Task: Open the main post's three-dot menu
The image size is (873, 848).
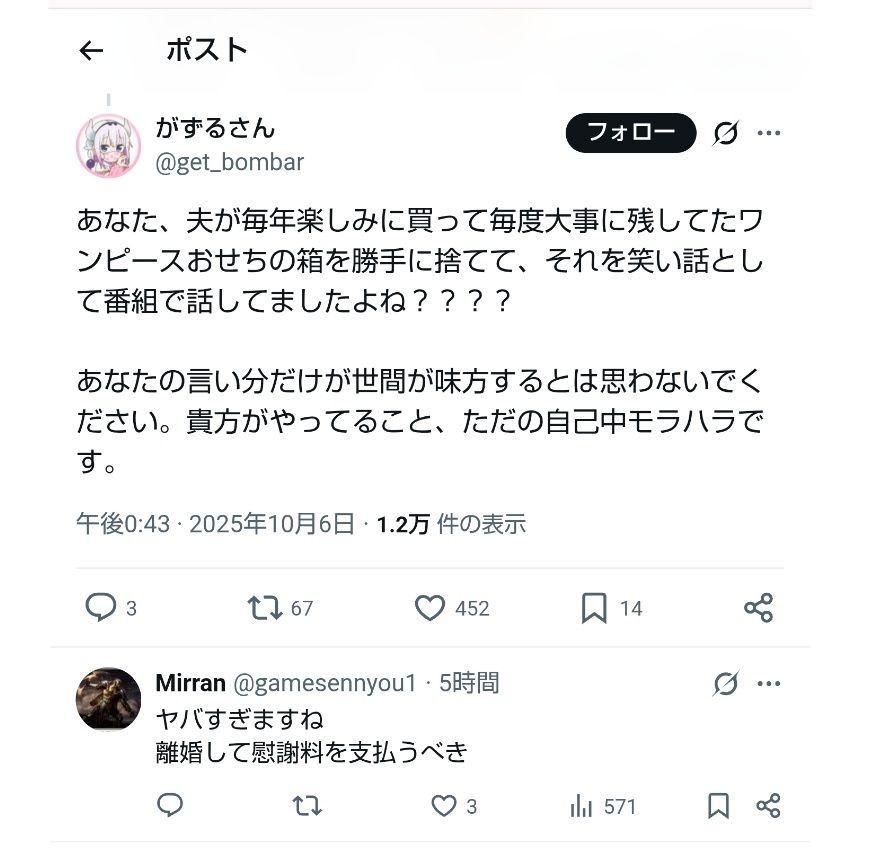Action: pyautogui.click(x=768, y=133)
